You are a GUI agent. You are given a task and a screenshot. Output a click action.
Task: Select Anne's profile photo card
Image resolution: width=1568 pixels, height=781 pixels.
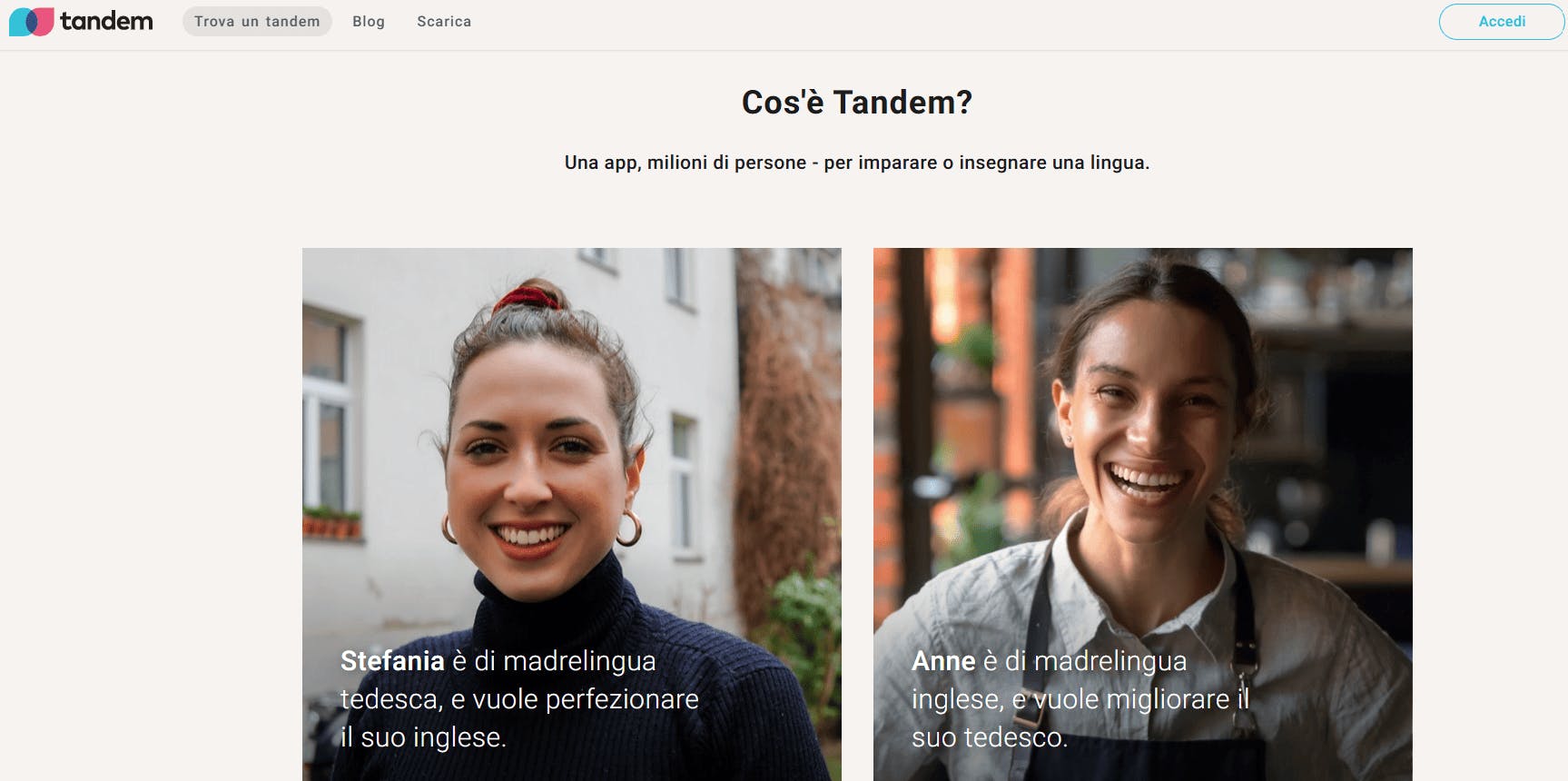tap(1143, 514)
